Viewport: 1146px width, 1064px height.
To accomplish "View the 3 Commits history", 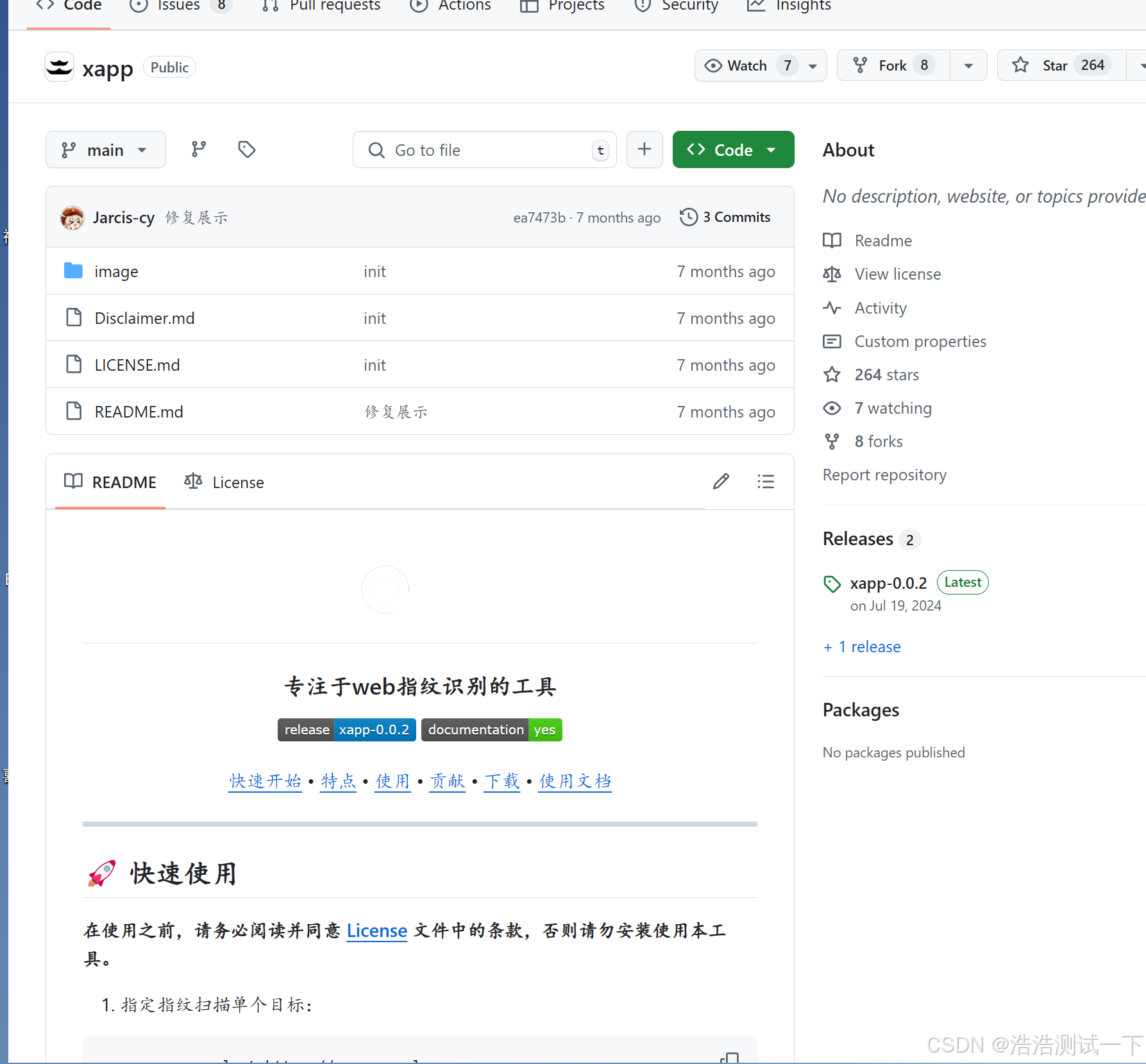I will pos(725,217).
